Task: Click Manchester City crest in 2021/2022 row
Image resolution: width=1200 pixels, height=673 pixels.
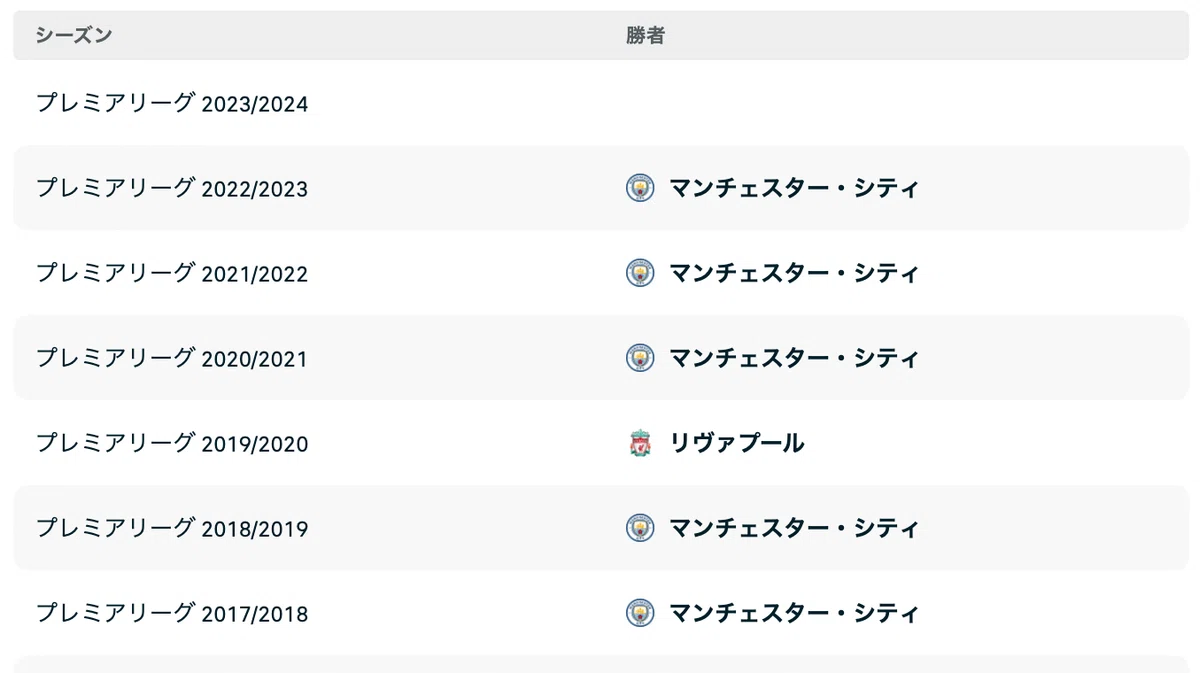Action: point(640,273)
